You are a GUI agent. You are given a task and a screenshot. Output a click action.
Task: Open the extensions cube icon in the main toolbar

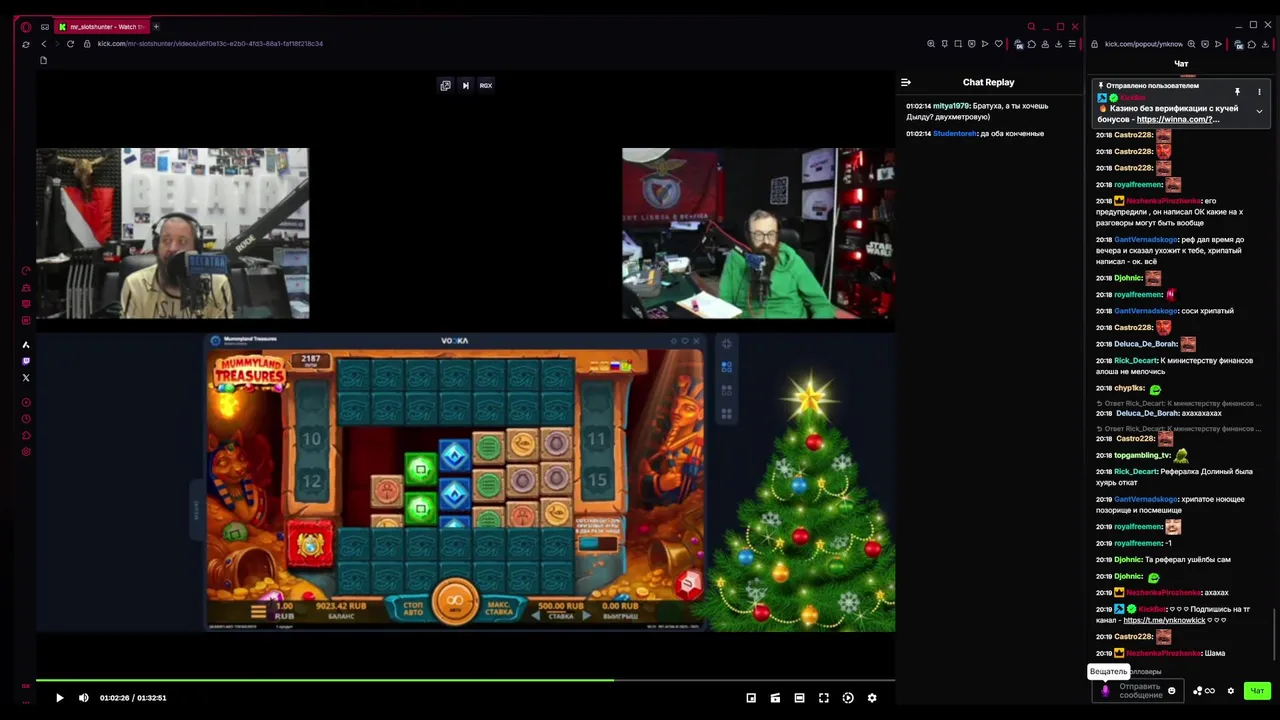point(1032,44)
